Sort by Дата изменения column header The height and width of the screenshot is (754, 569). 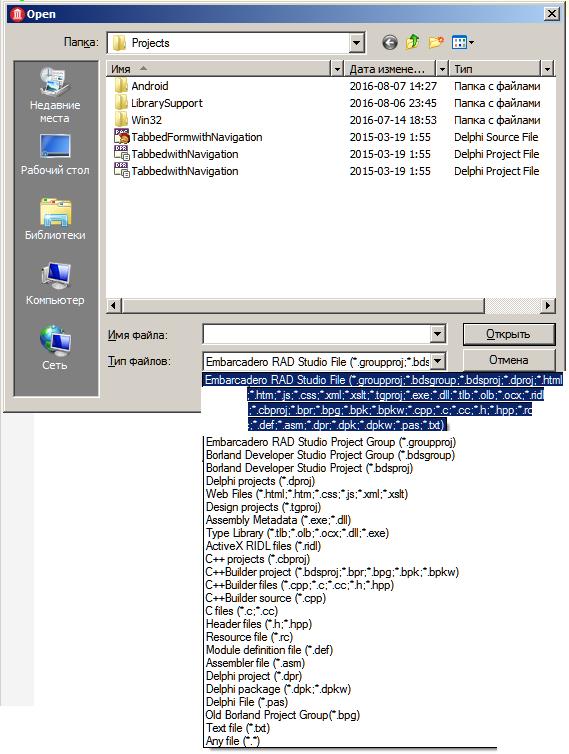click(x=390, y=69)
